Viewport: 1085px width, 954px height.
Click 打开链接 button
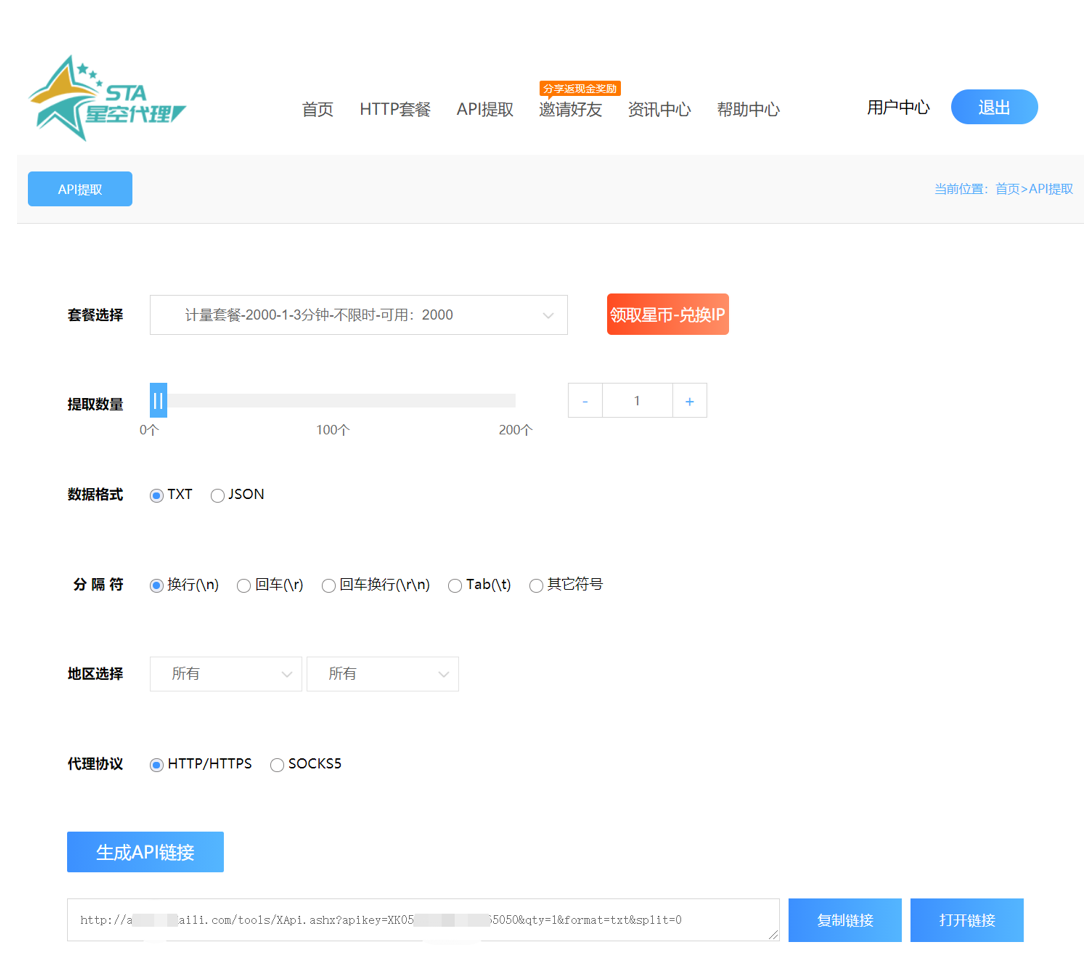tap(967, 920)
